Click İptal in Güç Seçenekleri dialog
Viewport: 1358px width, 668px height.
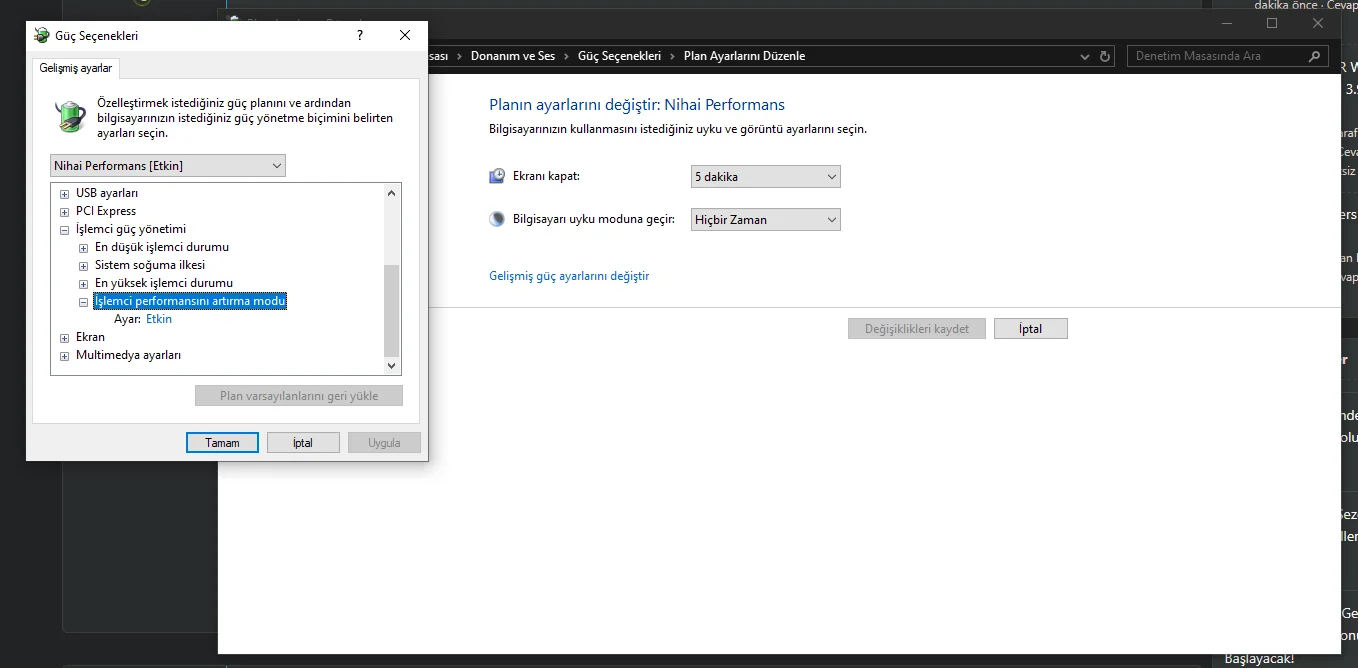tap(303, 442)
